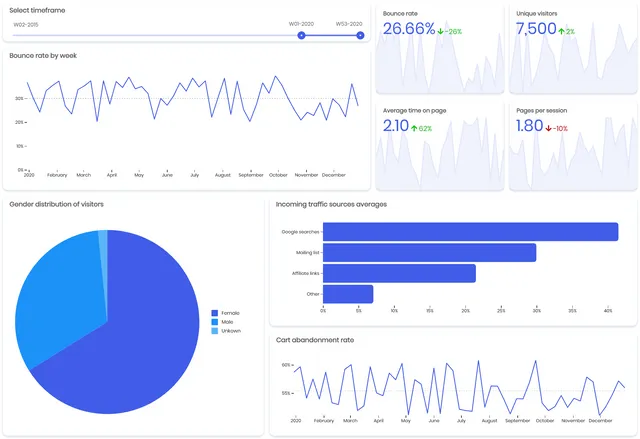Click the green up arrow beside Unique visitors
640x439 pixels.
pos(562,31)
